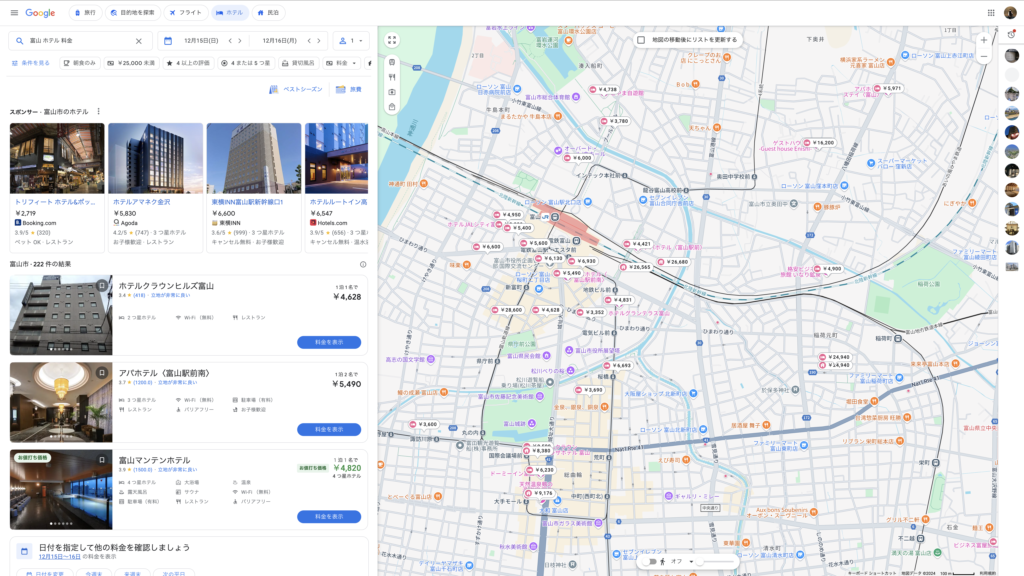Zoom in on the map
This screenshot has height=576, width=1024.
(983, 40)
